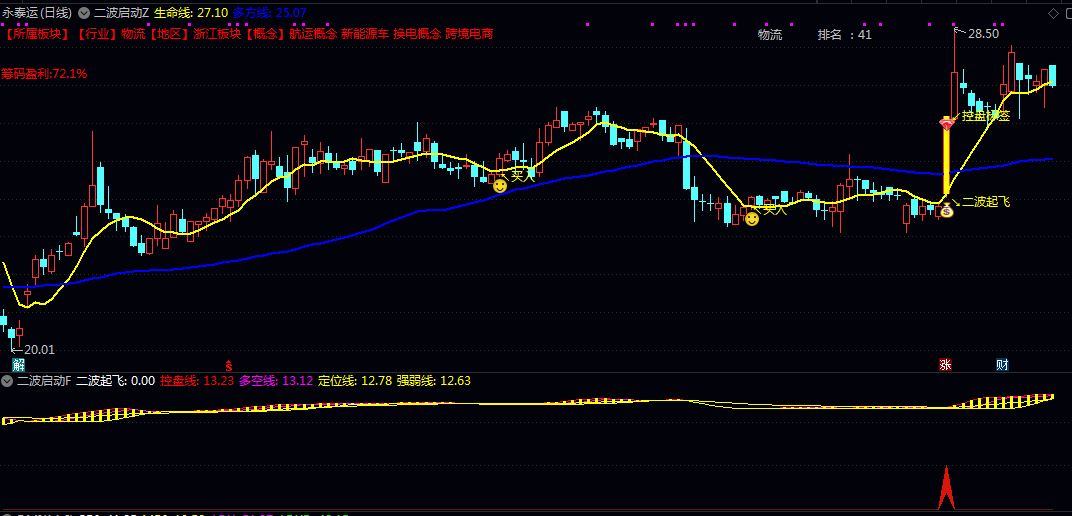Click the 【所属板块】 label

tap(37, 33)
